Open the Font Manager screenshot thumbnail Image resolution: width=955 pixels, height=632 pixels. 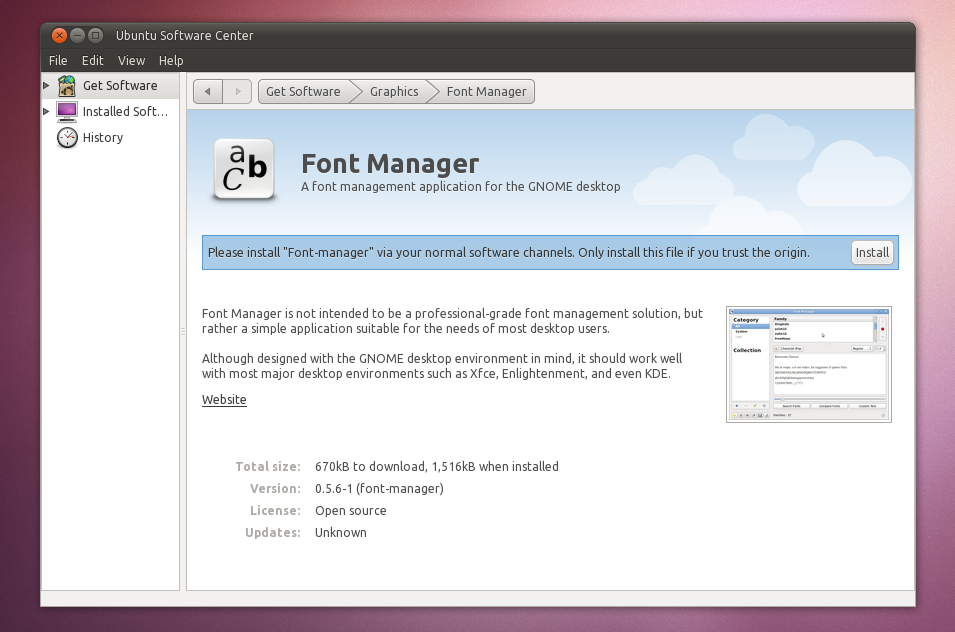pos(809,364)
